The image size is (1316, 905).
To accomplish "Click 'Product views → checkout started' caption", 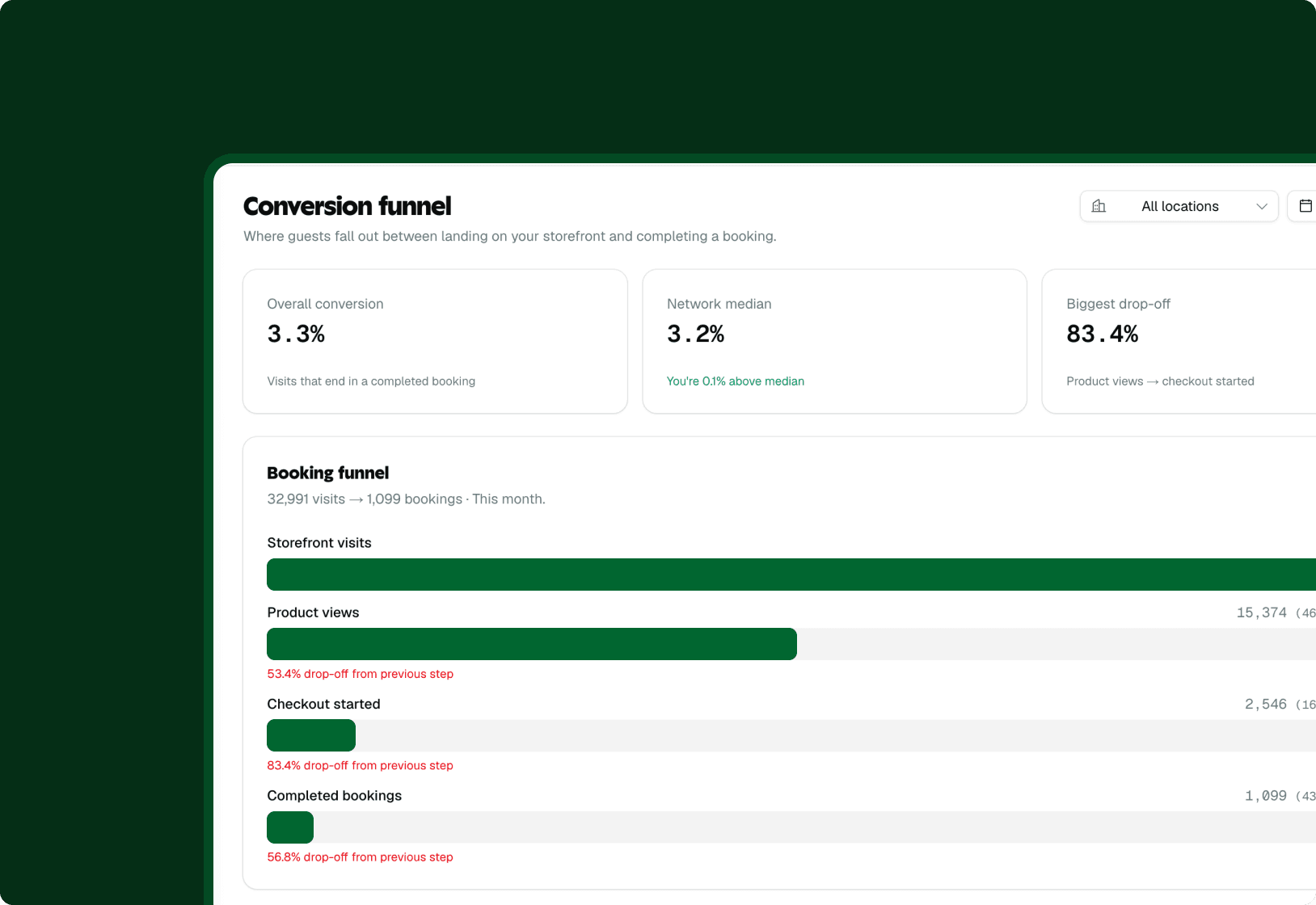I will [x=1160, y=381].
